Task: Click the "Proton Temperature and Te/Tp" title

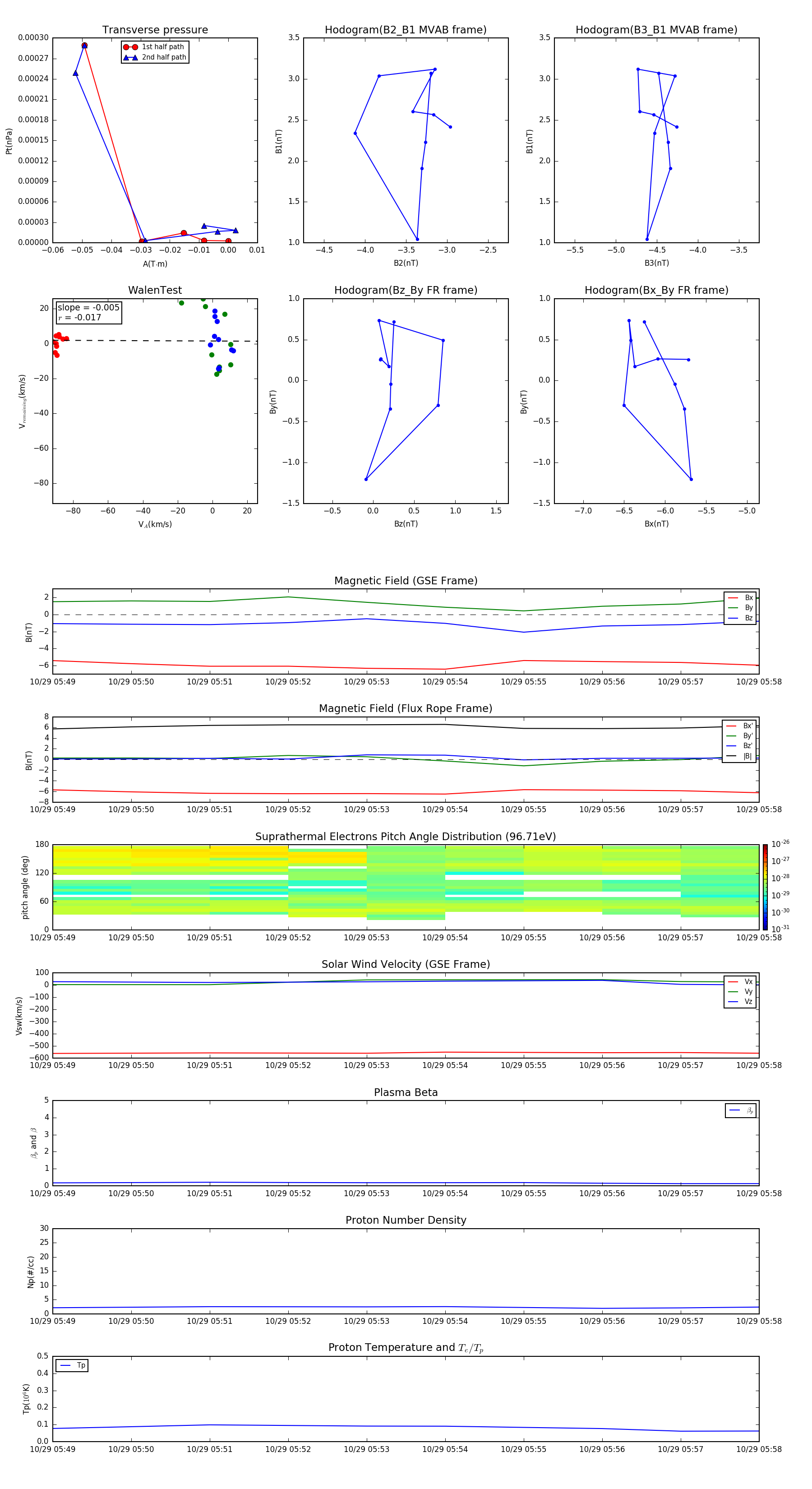Action: (406, 1348)
